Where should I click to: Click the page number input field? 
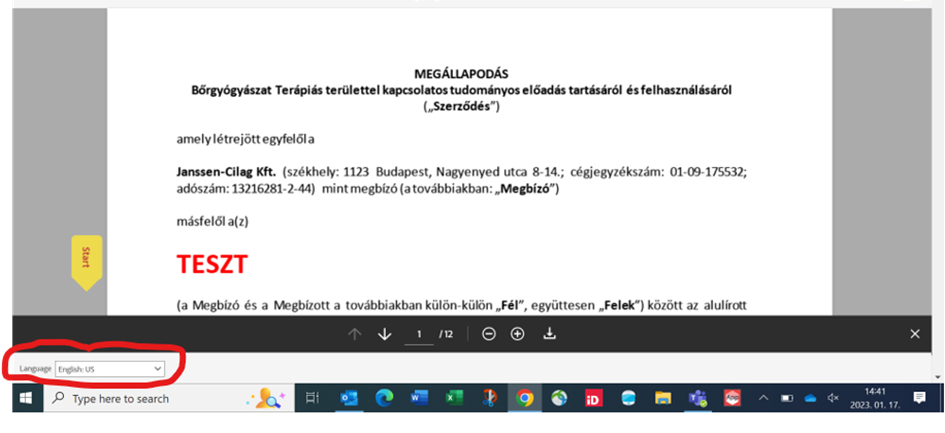pos(419,335)
